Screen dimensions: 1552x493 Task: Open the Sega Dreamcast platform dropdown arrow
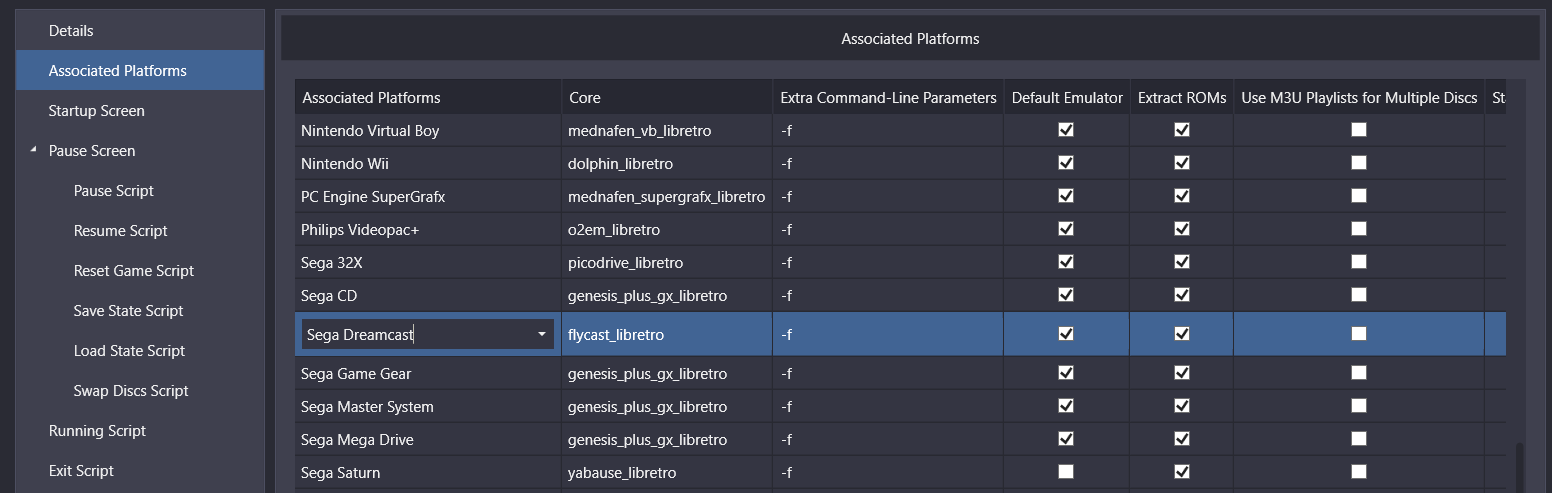coord(542,334)
